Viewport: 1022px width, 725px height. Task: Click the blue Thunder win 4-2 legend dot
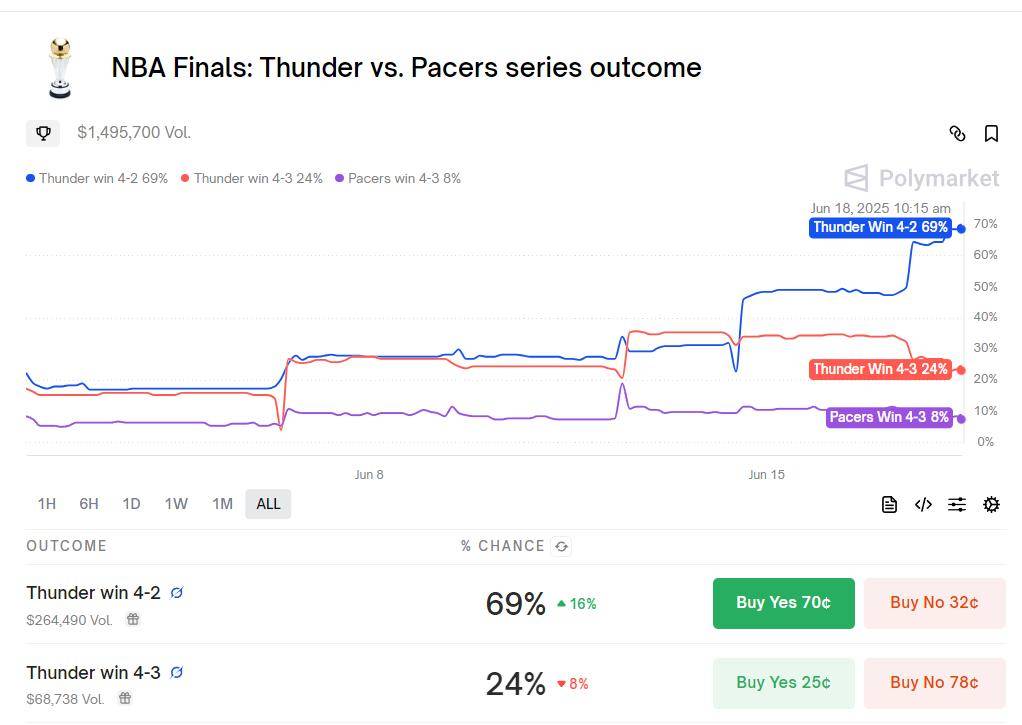click(x=30, y=178)
